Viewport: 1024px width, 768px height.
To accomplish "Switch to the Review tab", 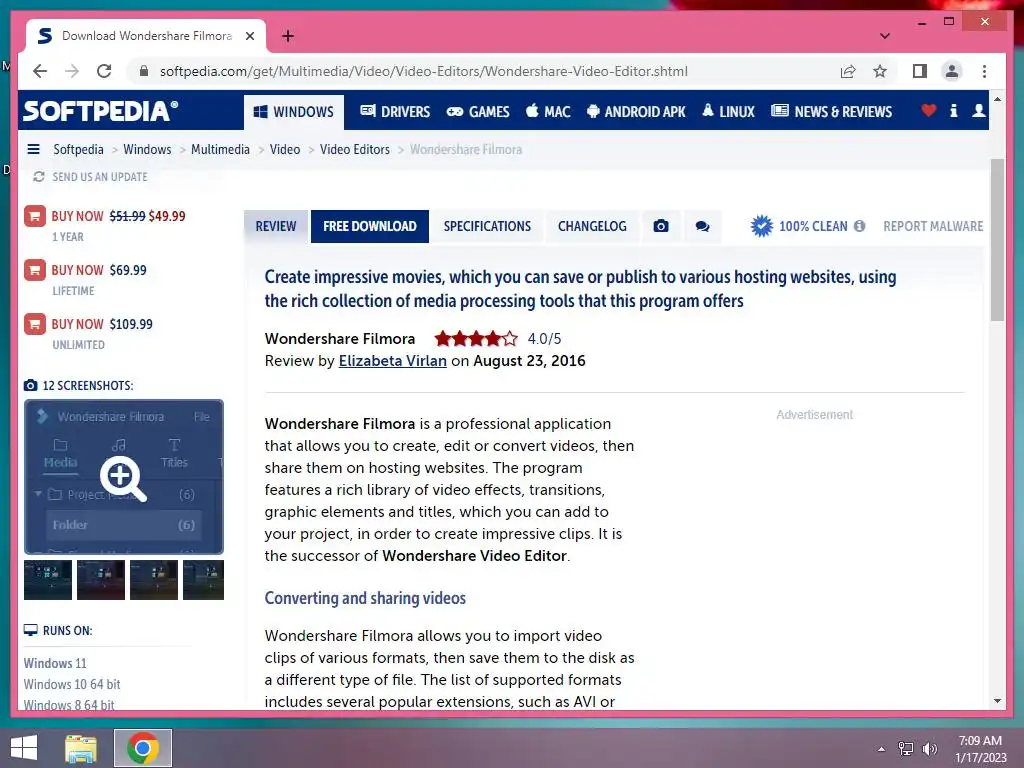I will [x=276, y=227].
